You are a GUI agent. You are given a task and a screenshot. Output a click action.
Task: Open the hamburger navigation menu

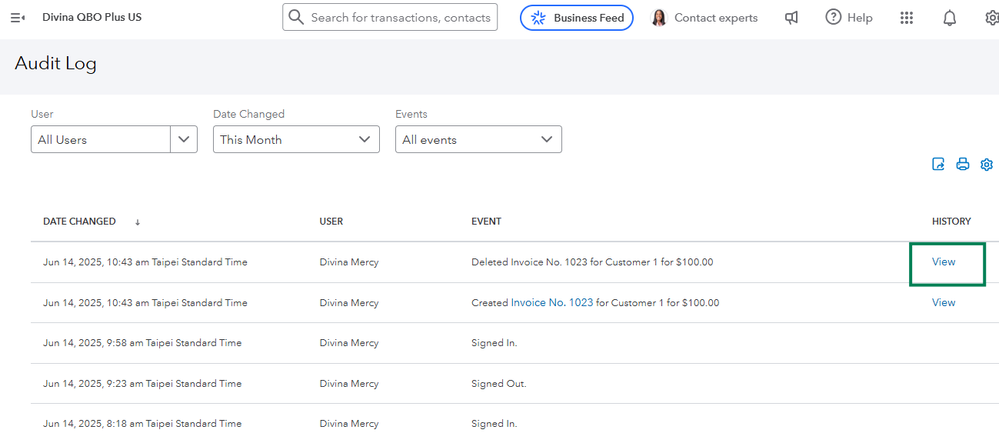[17, 18]
